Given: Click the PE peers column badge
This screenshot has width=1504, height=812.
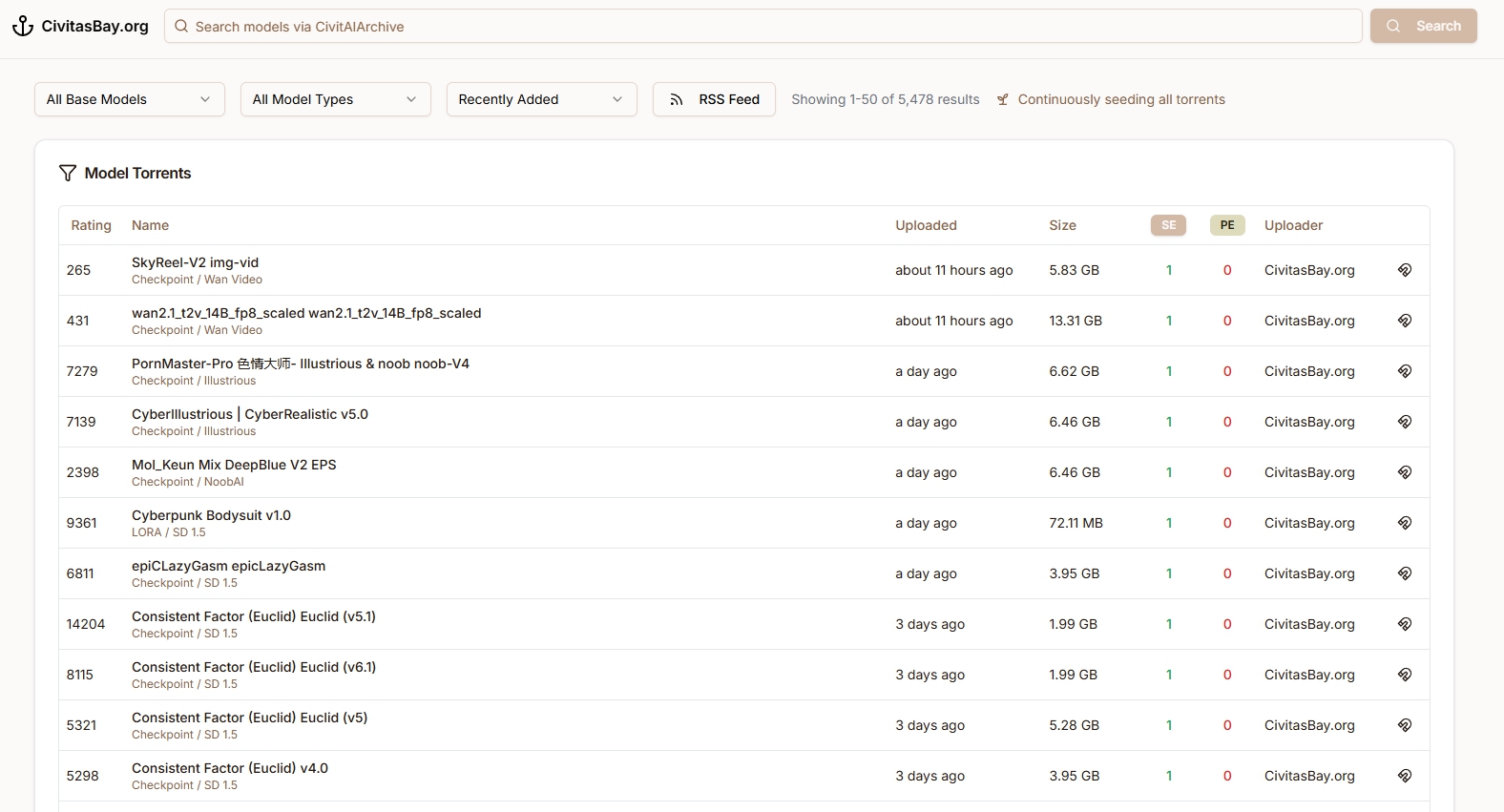Looking at the screenshot, I should click(1227, 225).
